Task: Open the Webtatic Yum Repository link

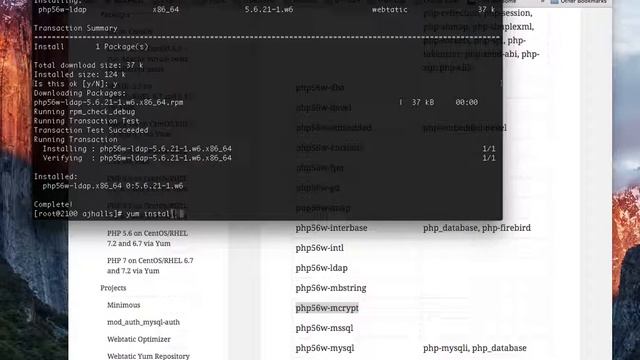Action: (x=148, y=356)
